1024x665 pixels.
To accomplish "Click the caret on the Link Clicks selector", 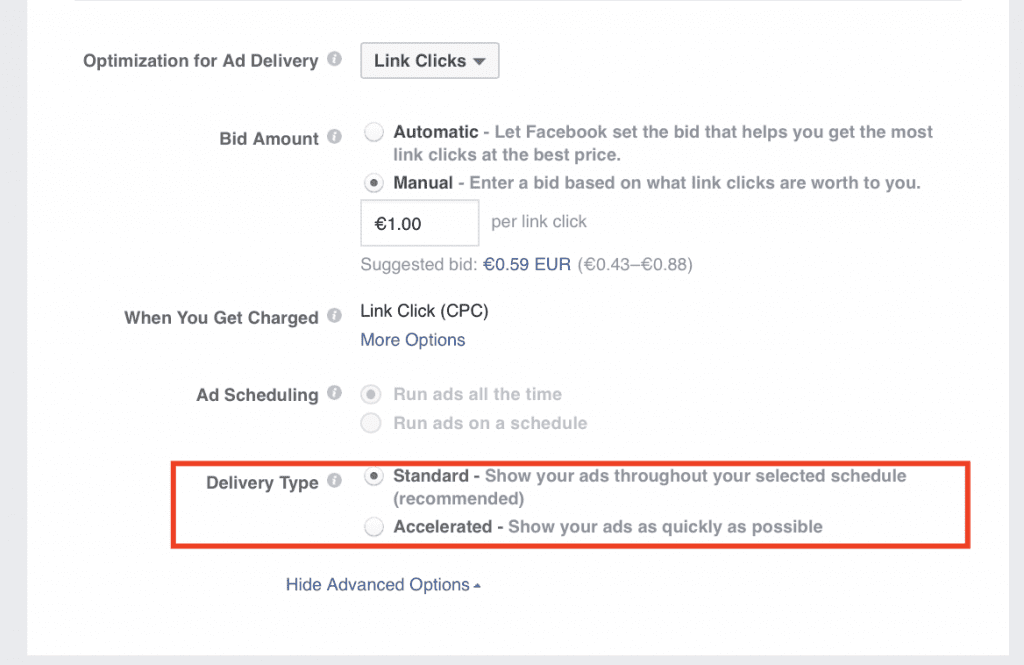I will click(x=479, y=60).
